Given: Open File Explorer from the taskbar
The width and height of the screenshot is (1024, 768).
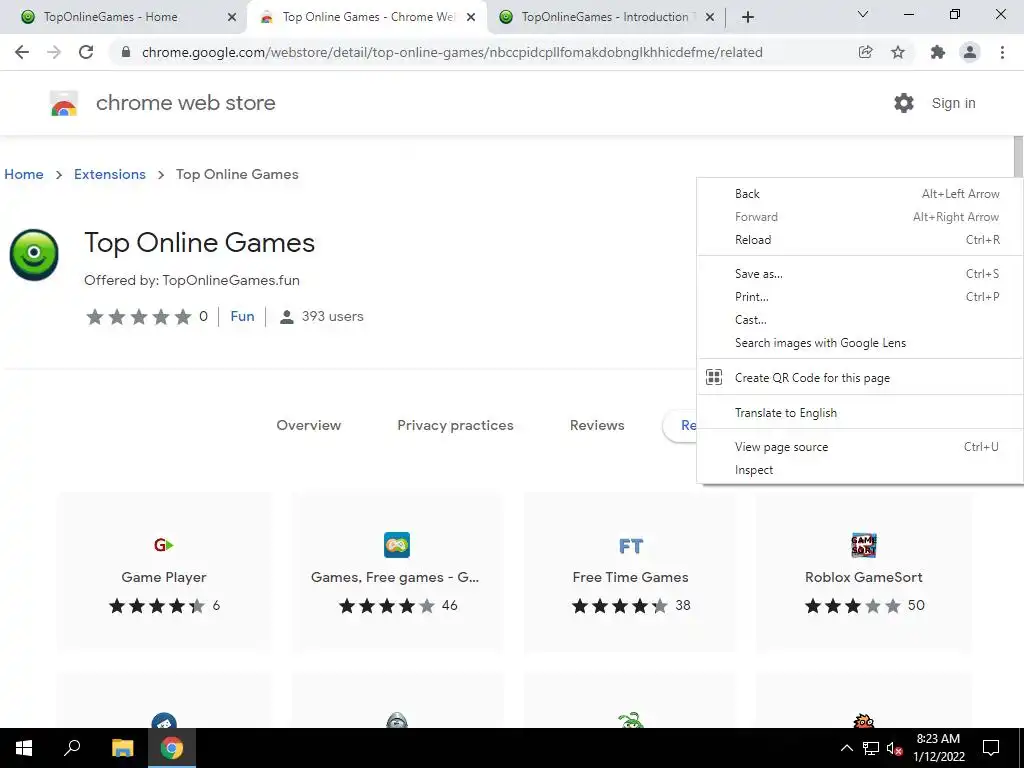Looking at the screenshot, I should point(122,748).
